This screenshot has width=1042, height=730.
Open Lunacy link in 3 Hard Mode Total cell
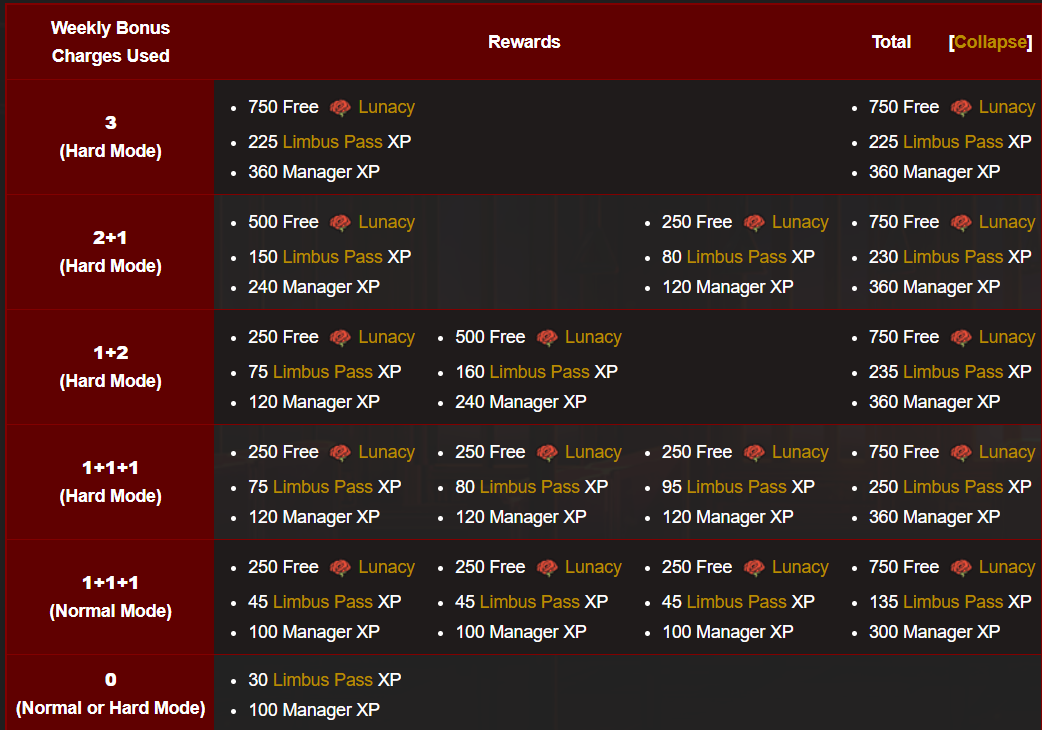click(1007, 107)
